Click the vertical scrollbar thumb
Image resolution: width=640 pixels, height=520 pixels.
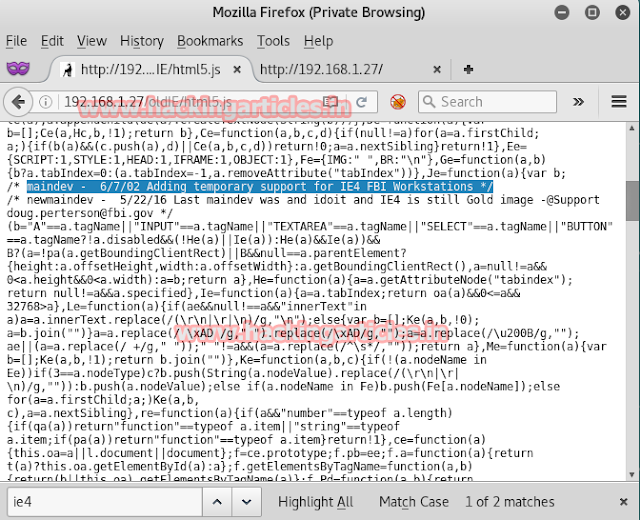coord(632,201)
